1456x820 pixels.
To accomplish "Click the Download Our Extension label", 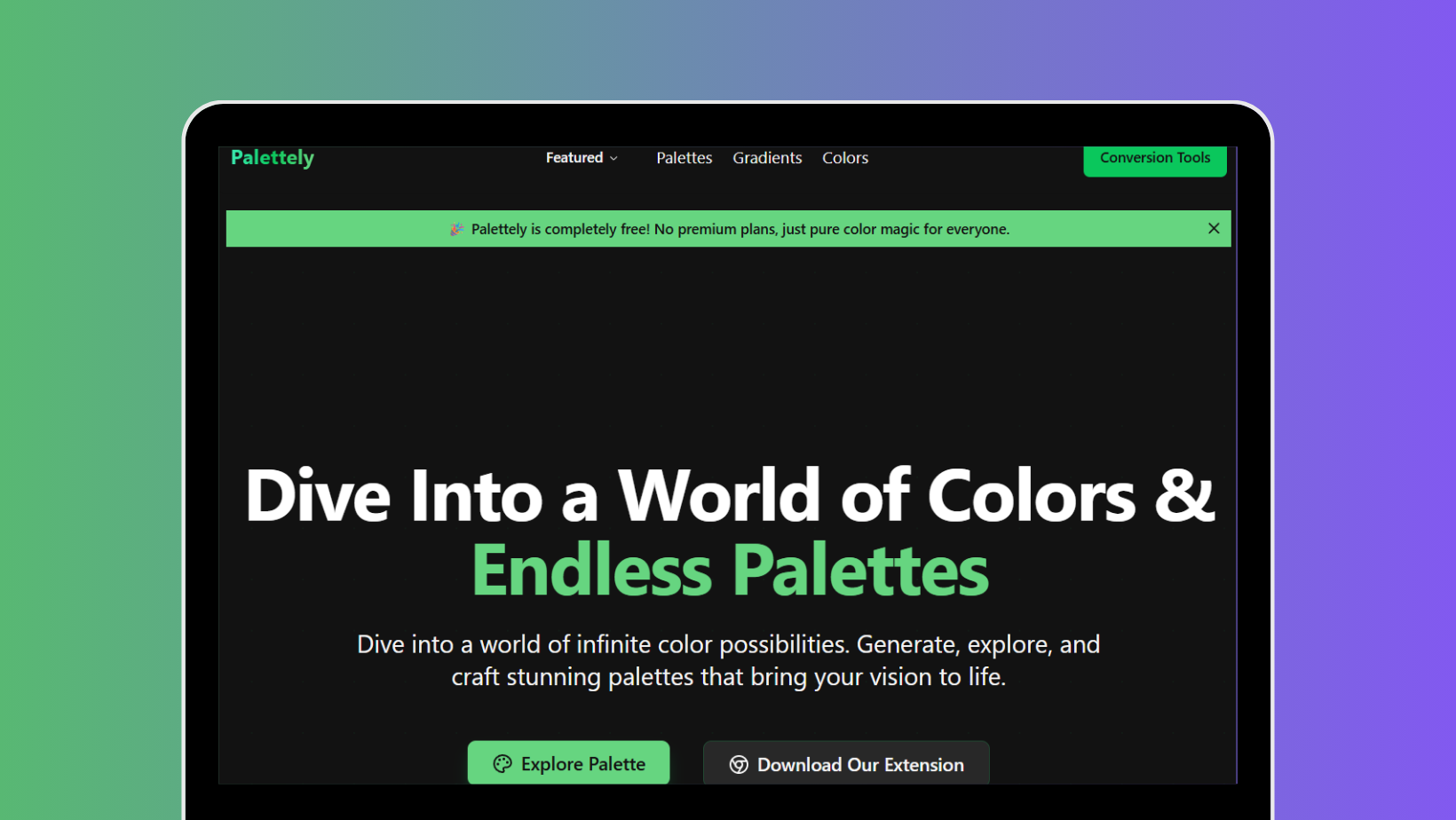I will [859, 765].
